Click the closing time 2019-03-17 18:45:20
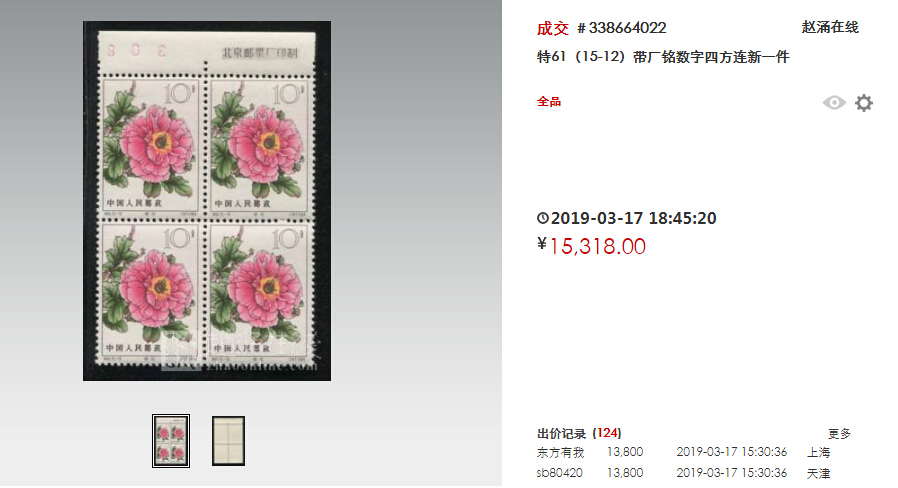Screen dimensions: 898x488 click(633, 218)
